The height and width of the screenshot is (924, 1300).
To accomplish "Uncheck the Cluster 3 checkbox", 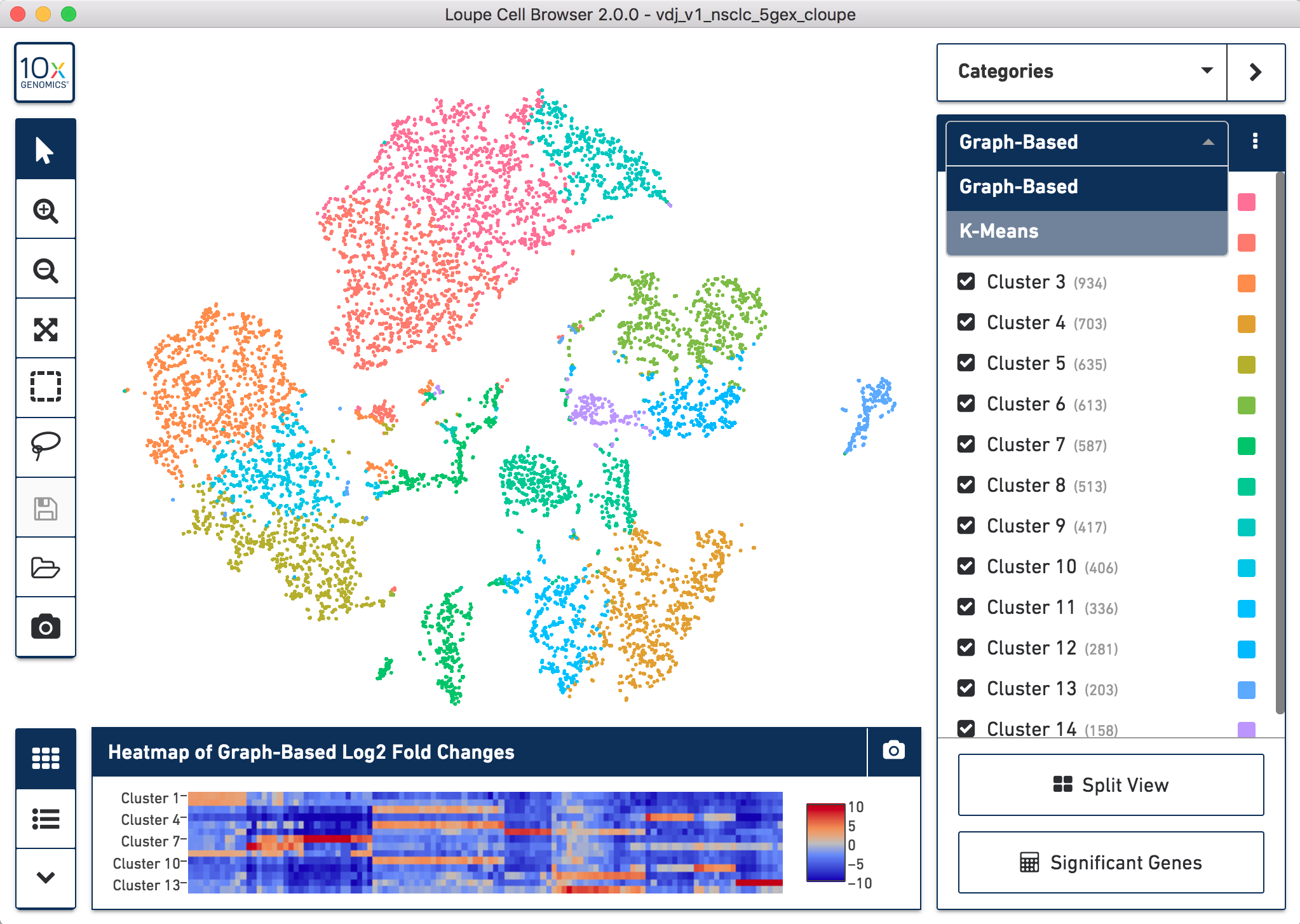I will [966, 282].
